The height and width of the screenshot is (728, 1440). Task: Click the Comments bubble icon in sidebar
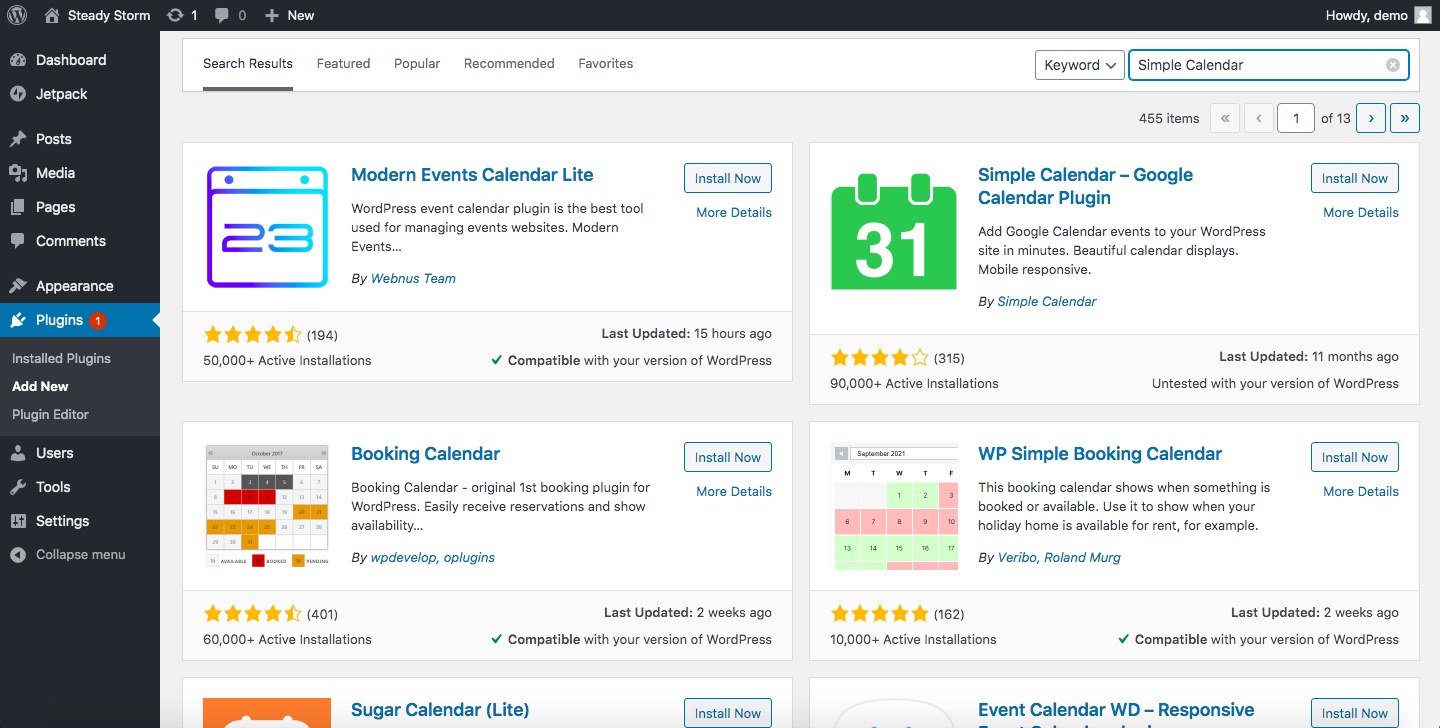pos(18,241)
